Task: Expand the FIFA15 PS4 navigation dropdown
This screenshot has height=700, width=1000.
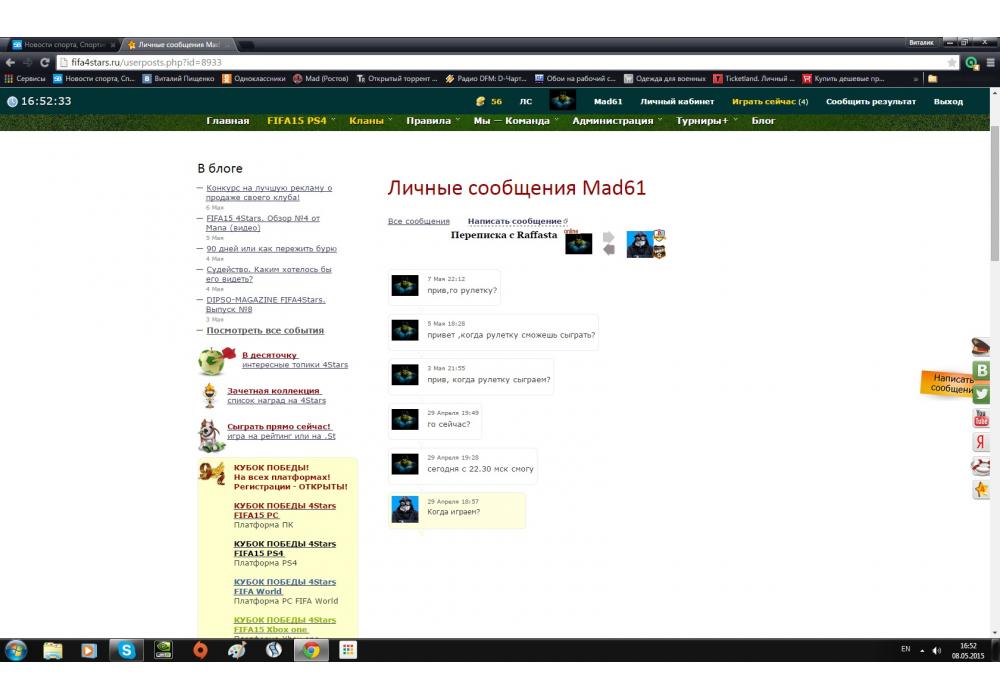Action: tap(301, 121)
